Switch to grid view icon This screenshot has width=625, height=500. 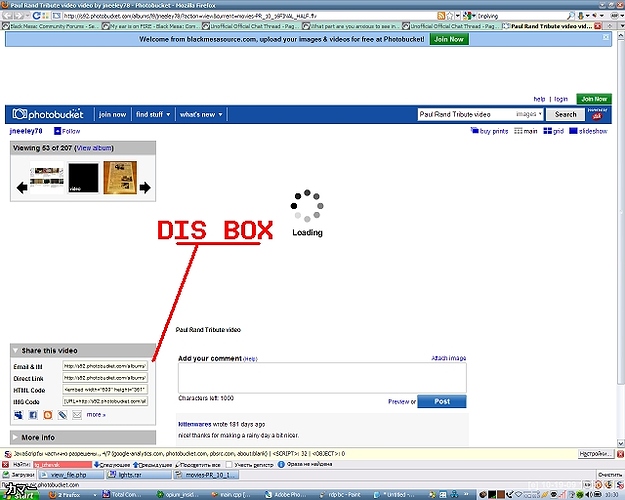548,131
